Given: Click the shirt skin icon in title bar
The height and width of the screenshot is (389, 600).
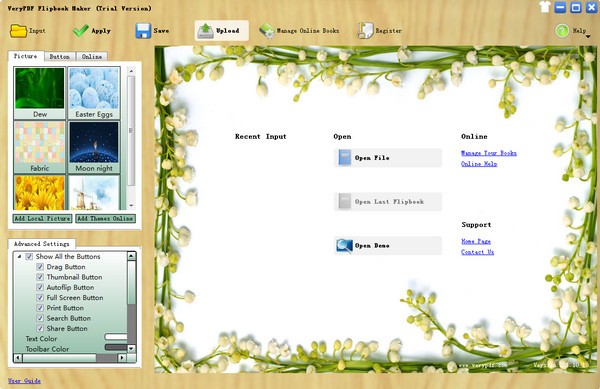Looking at the screenshot, I should point(545,7).
